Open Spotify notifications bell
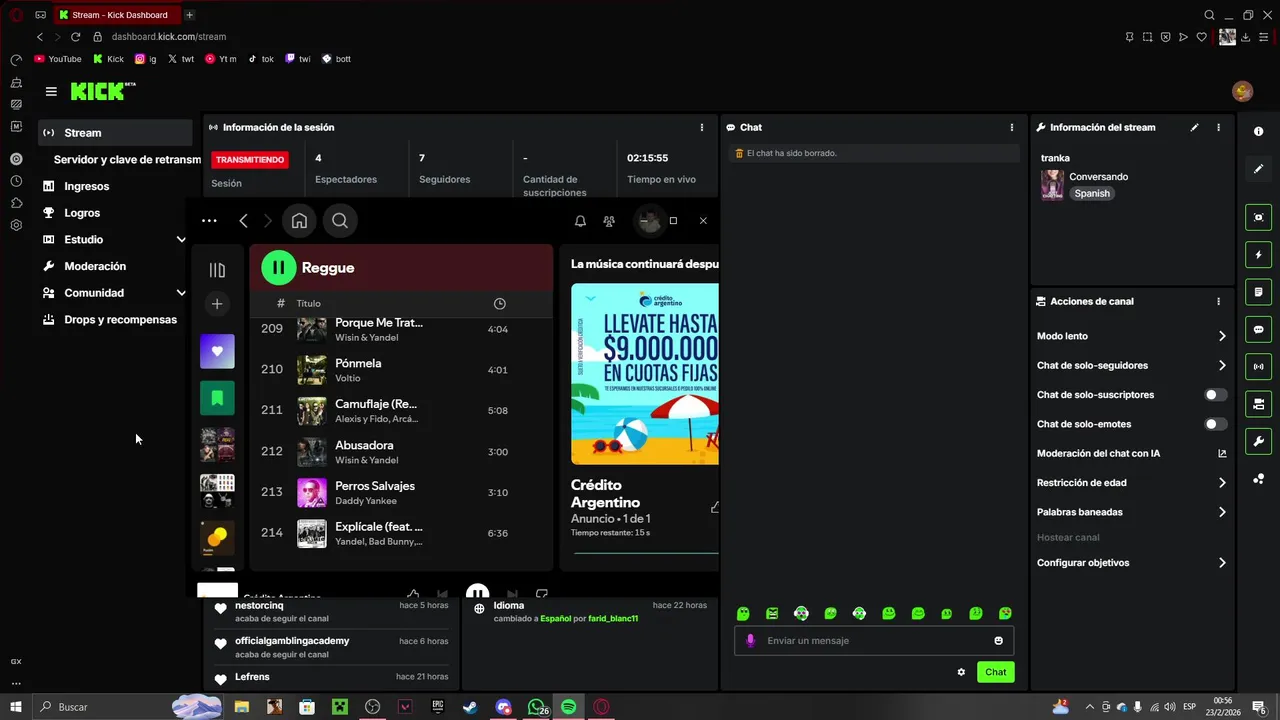This screenshot has width=1280, height=720. click(580, 221)
